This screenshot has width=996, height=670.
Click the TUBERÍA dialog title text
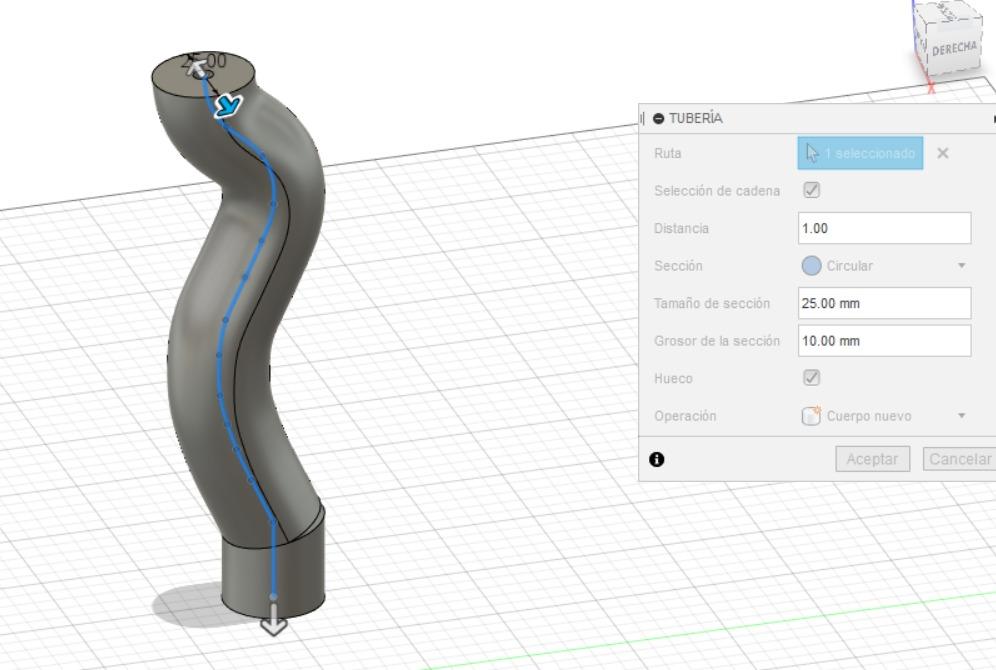tap(696, 119)
